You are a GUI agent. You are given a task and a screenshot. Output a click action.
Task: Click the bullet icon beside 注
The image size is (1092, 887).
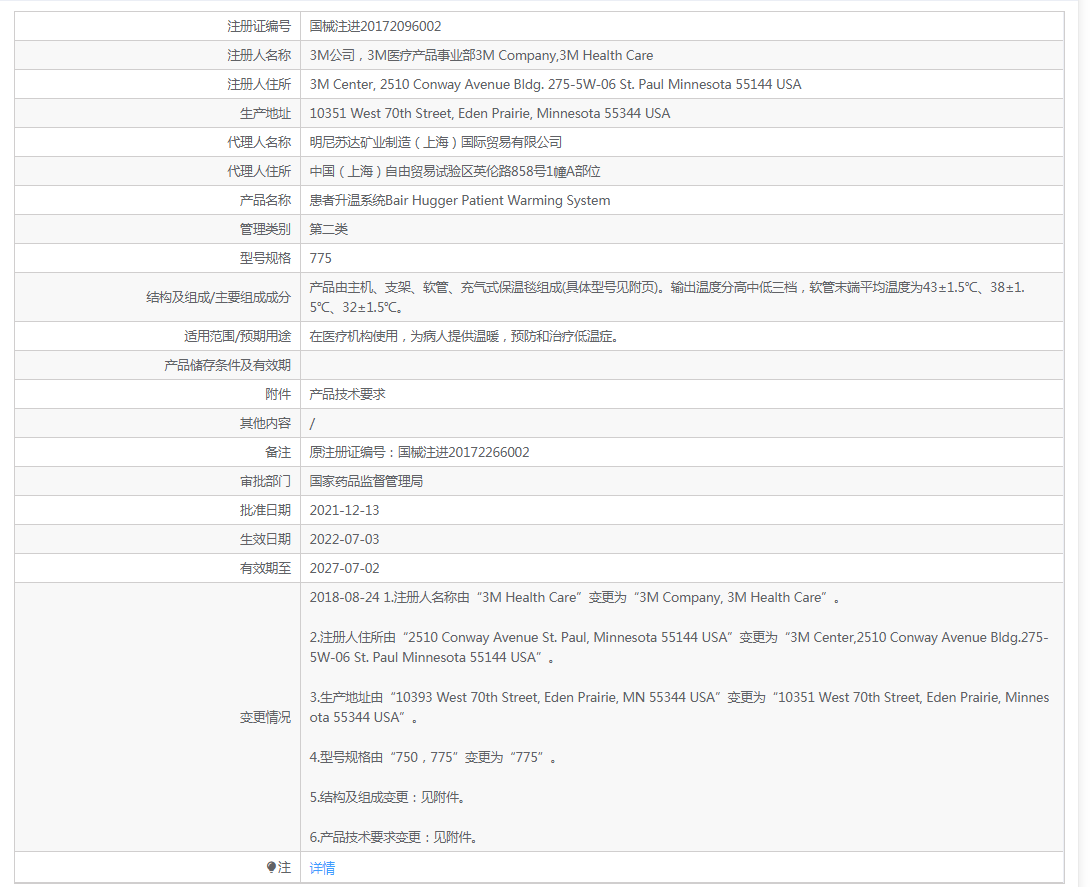[271, 868]
